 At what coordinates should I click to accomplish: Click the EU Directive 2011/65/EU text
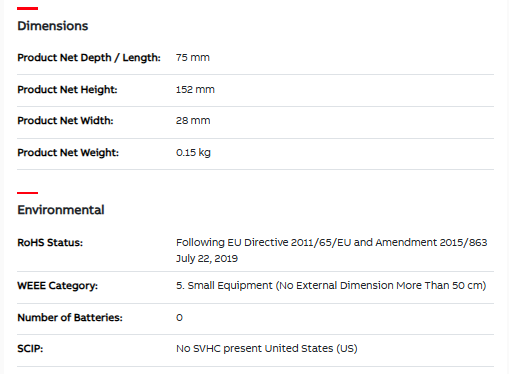[289, 242]
